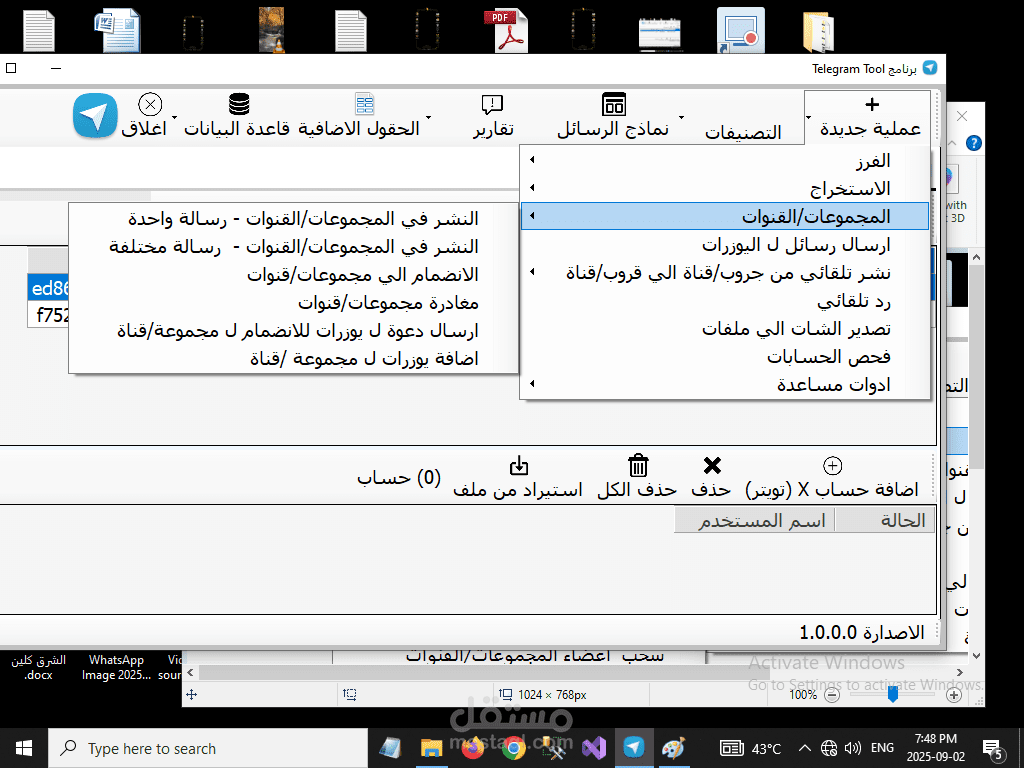Open عملية جديدة dropdown arrow
The width and height of the screenshot is (1024, 768).
808,118
